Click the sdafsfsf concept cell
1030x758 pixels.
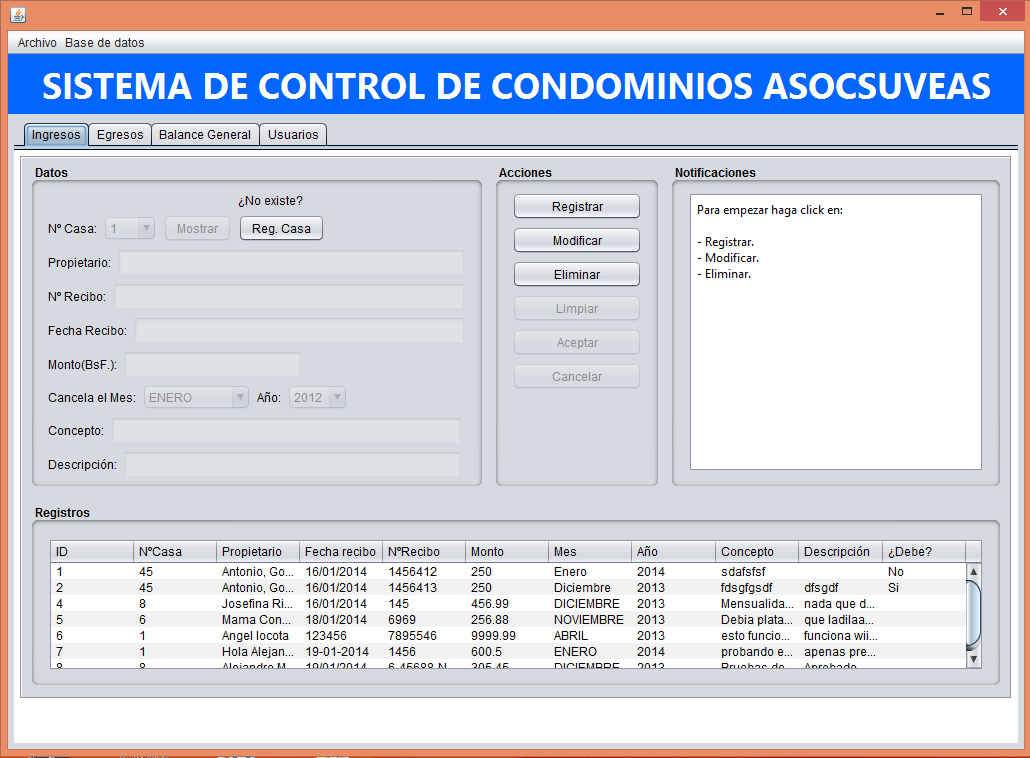pyautogui.click(x=757, y=571)
